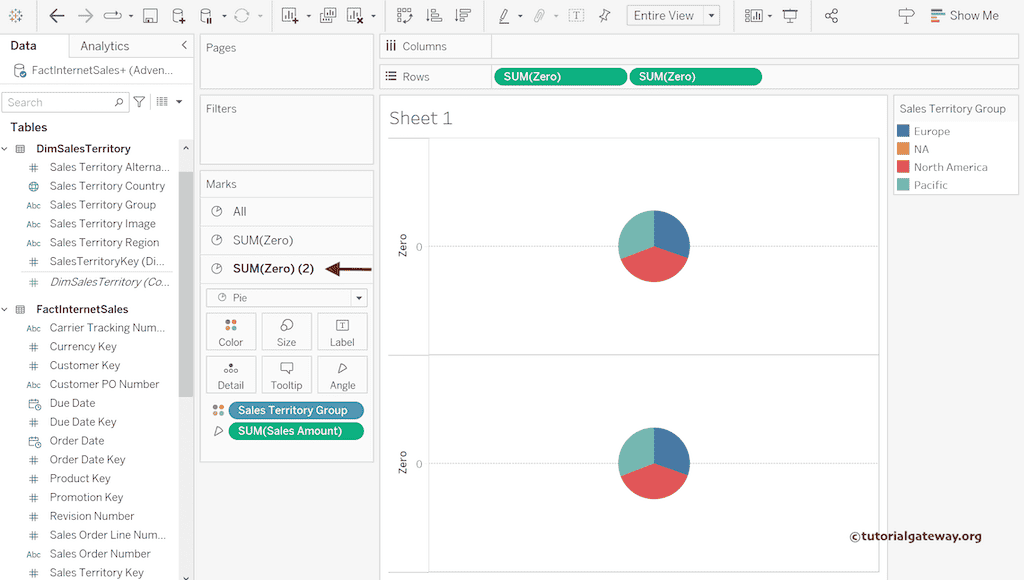Image resolution: width=1024 pixels, height=580 pixels.
Task: Click the filter icon beside Search
Action: 139,102
